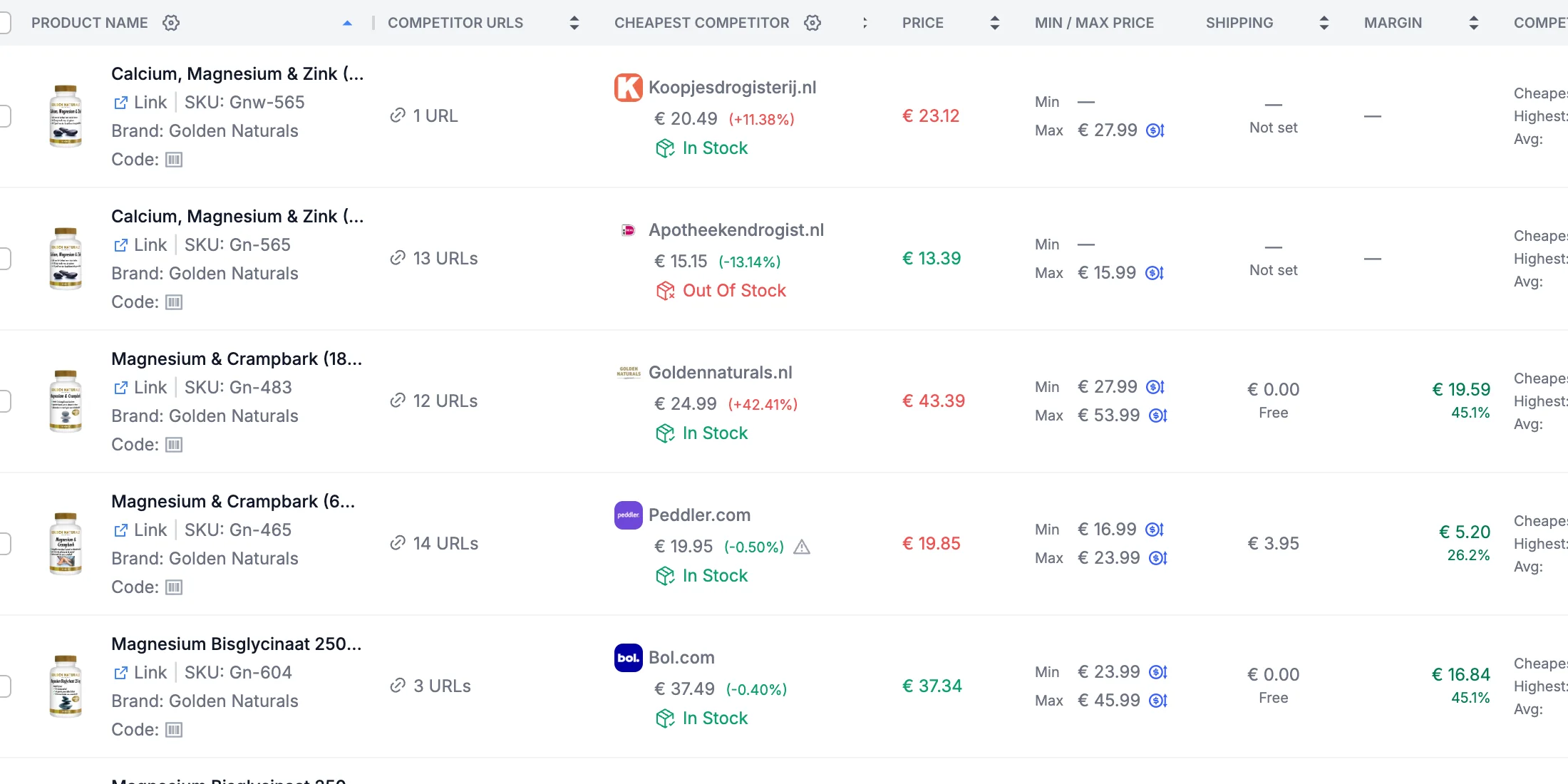Viewport: 1568px width, 784px height.
Task: Tick checkbox for Magnesium & Crampbark Gn-465 row
Action: pos(3,543)
